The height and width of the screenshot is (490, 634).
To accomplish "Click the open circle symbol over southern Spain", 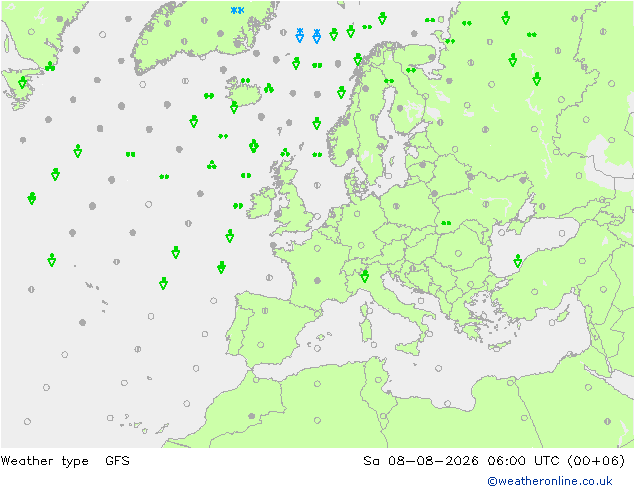I will click(260, 345).
